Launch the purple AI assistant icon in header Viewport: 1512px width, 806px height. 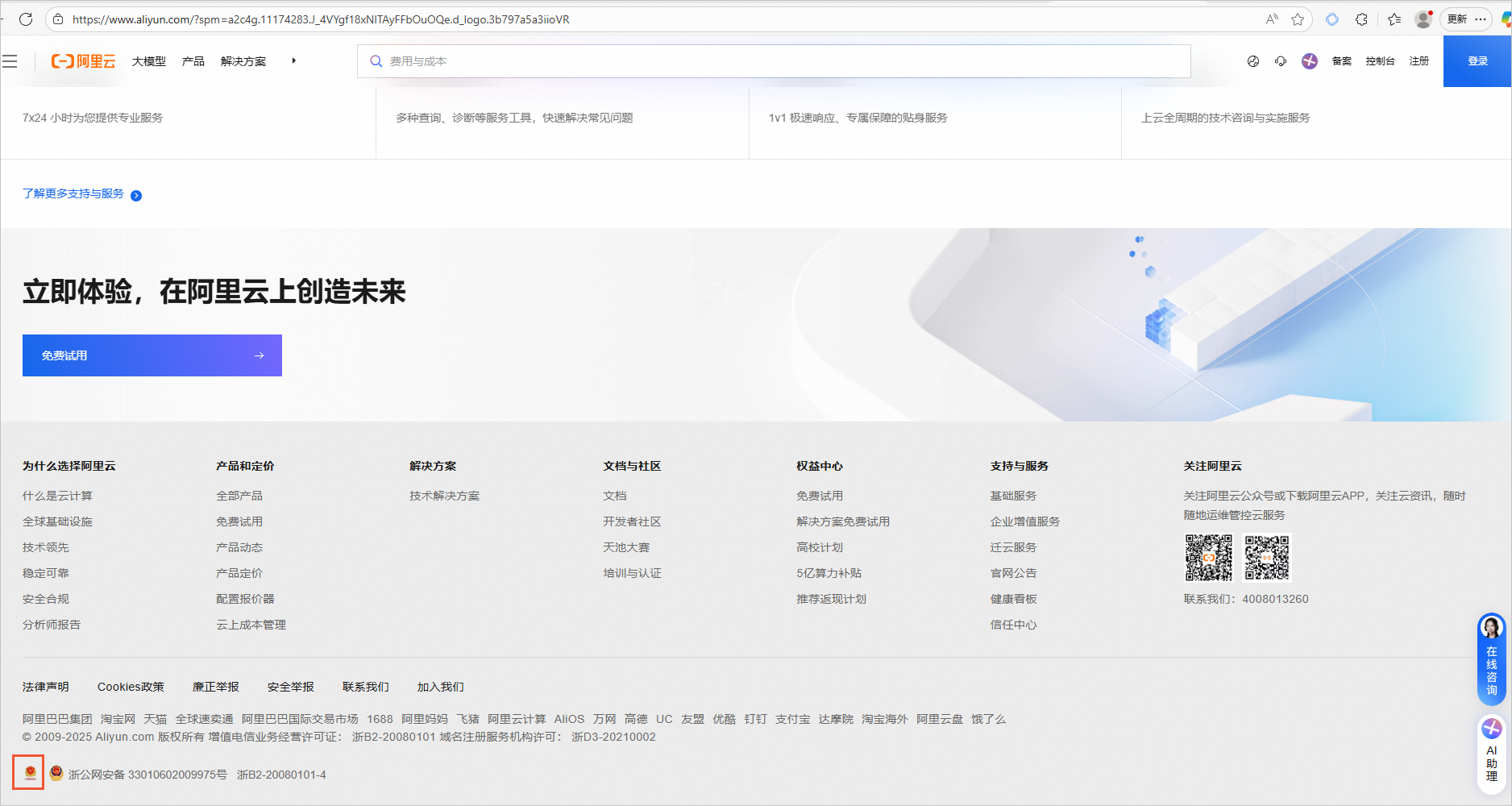[1310, 61]
